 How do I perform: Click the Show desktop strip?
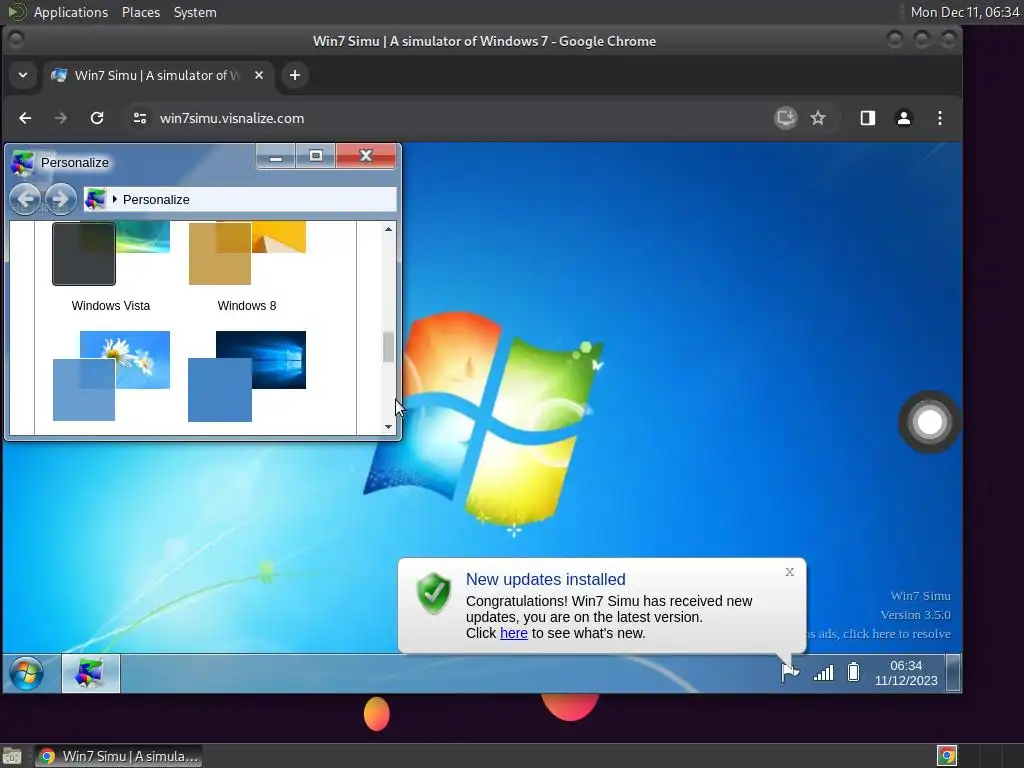[x=953, y=673]
